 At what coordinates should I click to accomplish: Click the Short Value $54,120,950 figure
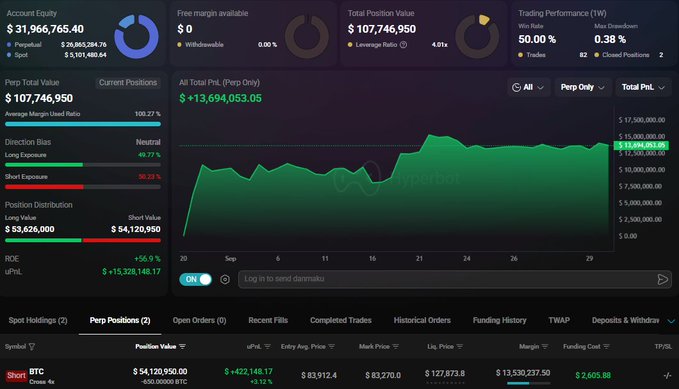coord(136,229)
